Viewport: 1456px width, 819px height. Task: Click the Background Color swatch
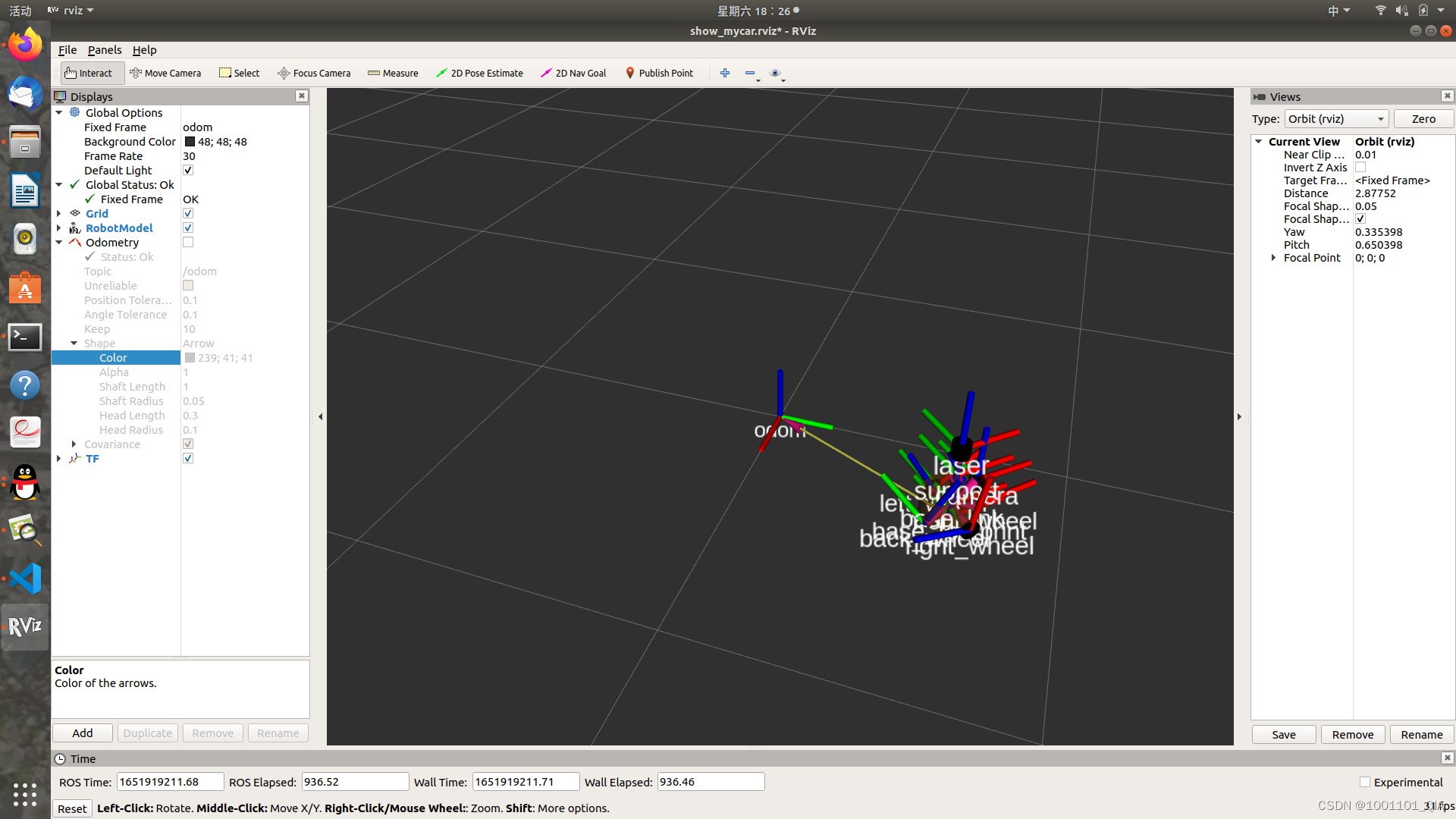(x=190, y=142)
